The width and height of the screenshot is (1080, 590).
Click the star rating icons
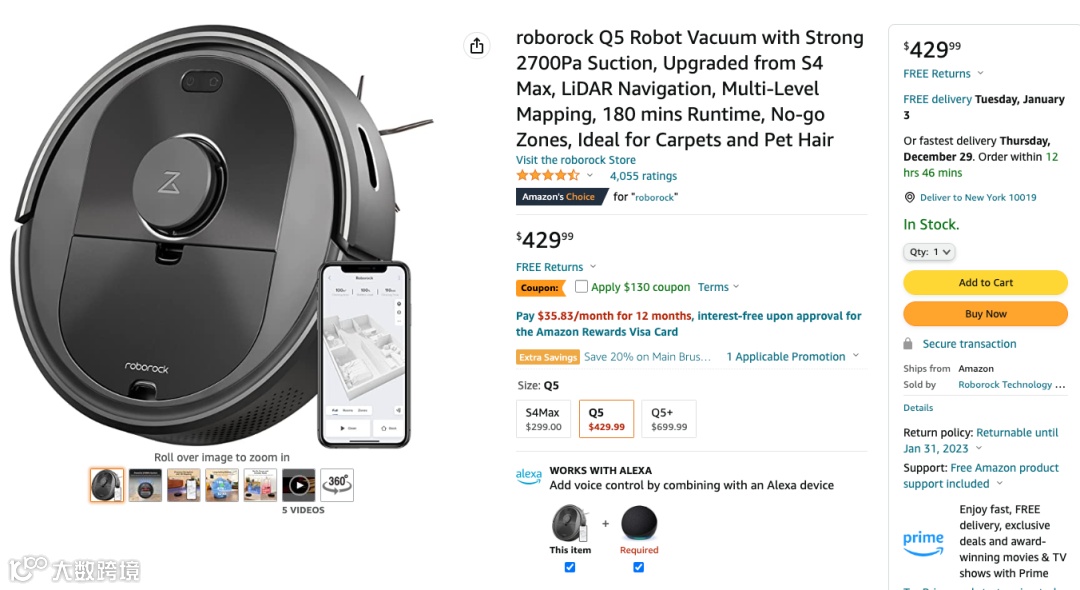(547, 176)
